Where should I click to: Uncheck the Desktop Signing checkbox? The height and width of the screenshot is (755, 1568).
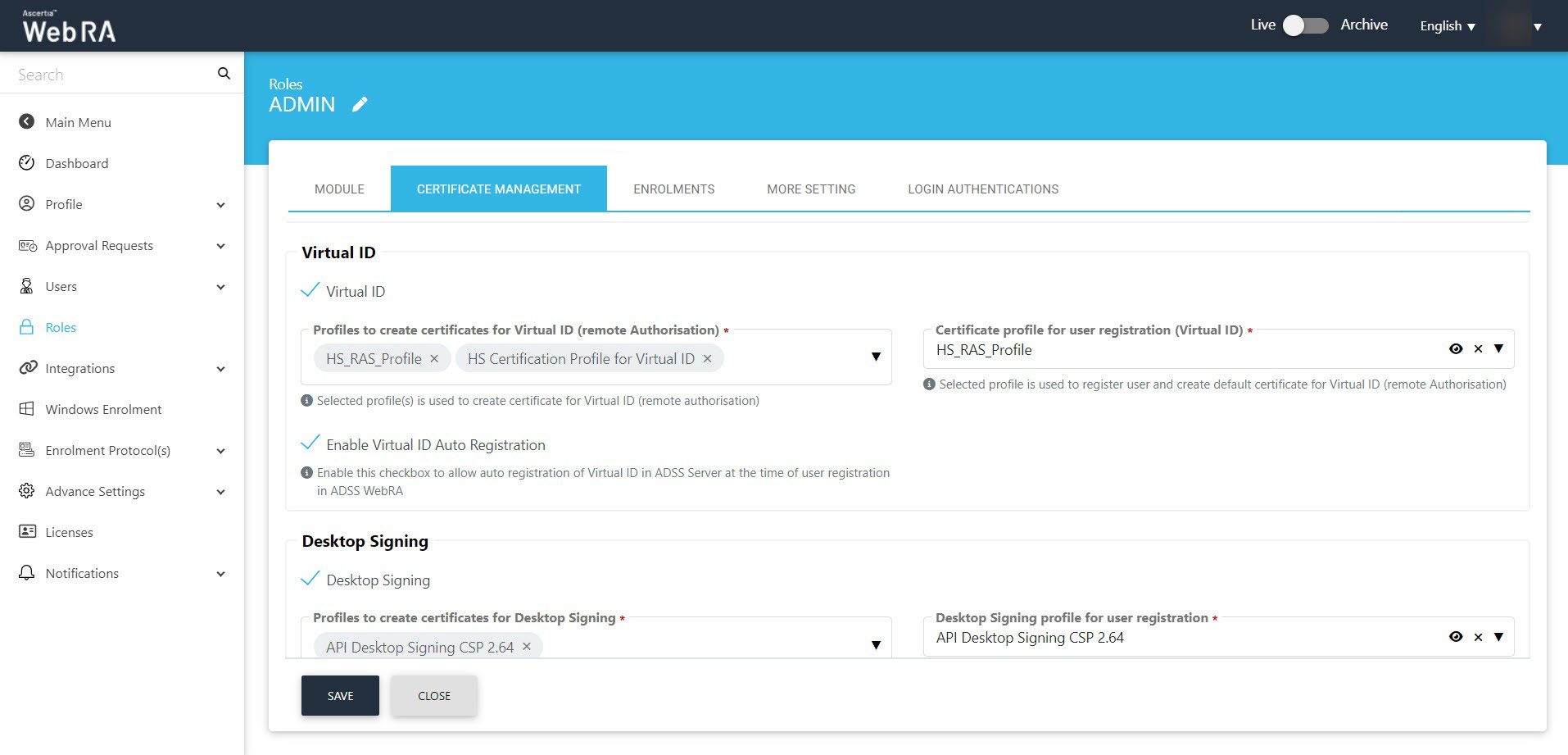coord(310,580)
